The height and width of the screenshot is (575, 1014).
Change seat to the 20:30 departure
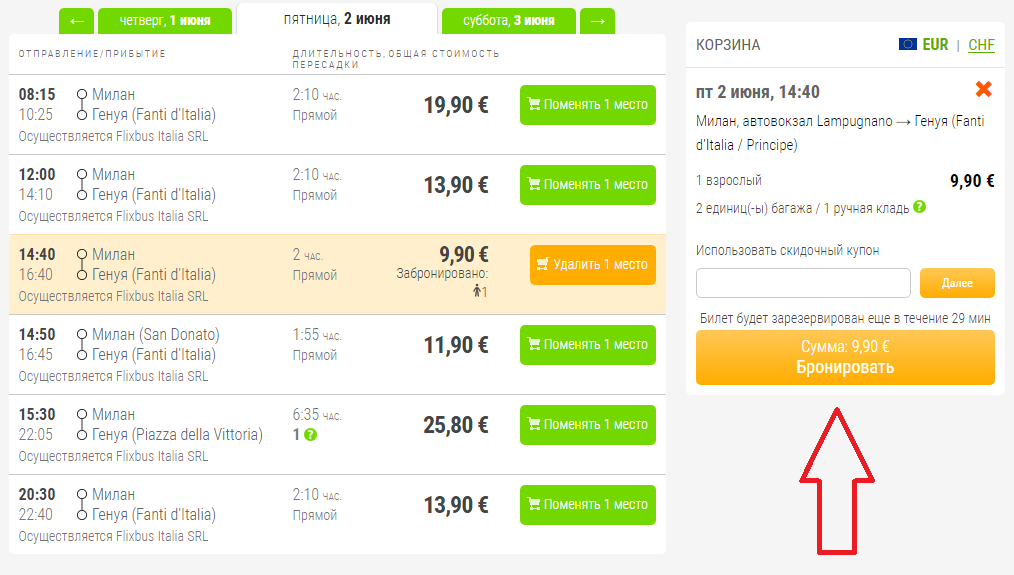pyautogui.click(x=588, y=505)
